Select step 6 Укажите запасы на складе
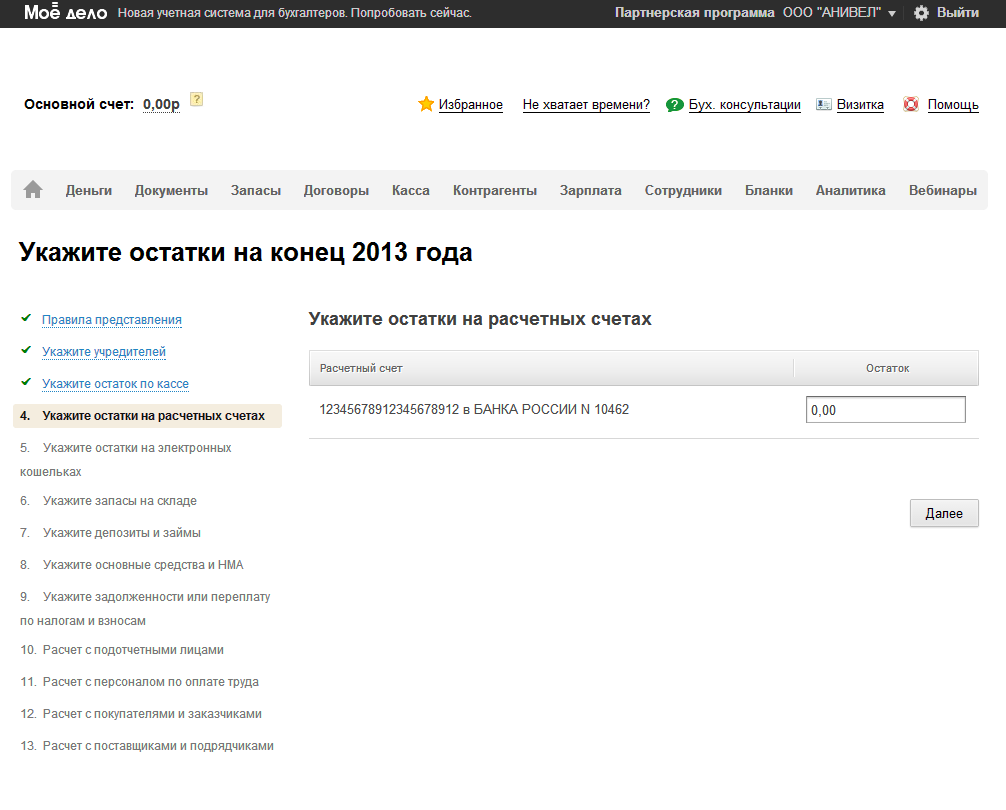Viewport: 1006px width, 810px height. [119, 501]
